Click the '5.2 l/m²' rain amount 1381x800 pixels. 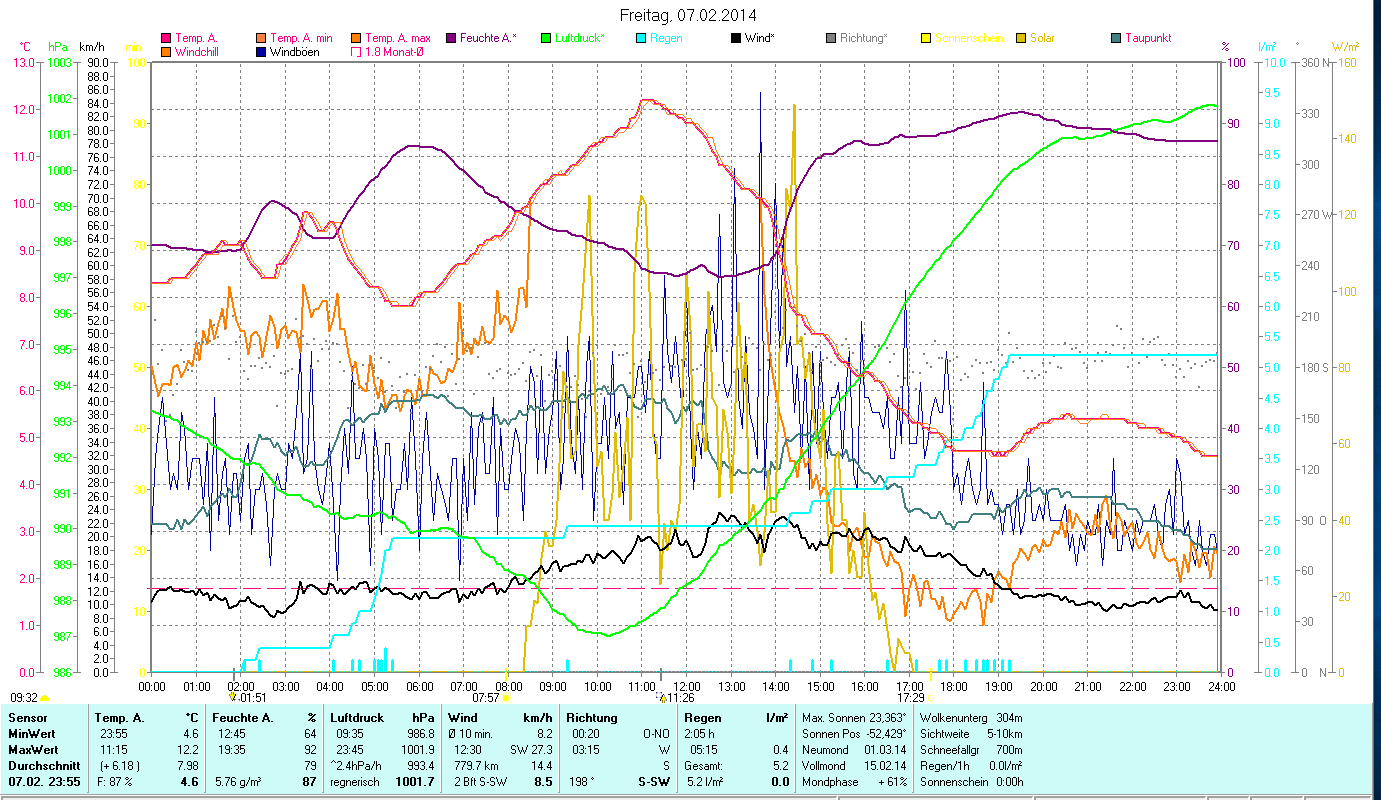click(x=706, y=782)
